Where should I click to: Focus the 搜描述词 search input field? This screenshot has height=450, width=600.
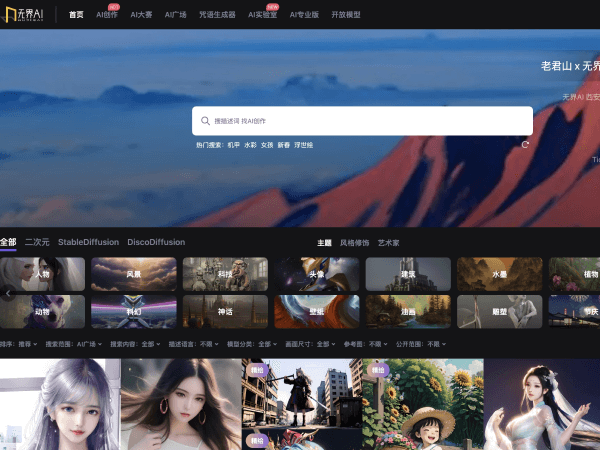coord(365,121)
